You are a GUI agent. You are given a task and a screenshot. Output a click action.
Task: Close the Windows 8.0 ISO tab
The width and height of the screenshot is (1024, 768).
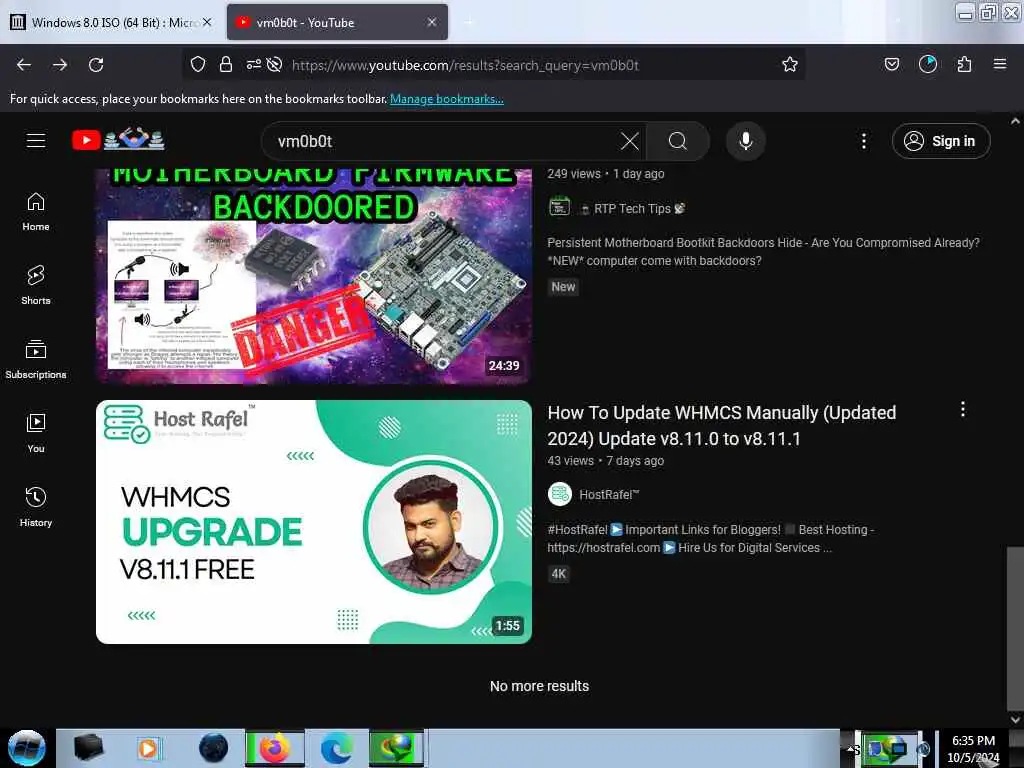click(x=207, y=22)
